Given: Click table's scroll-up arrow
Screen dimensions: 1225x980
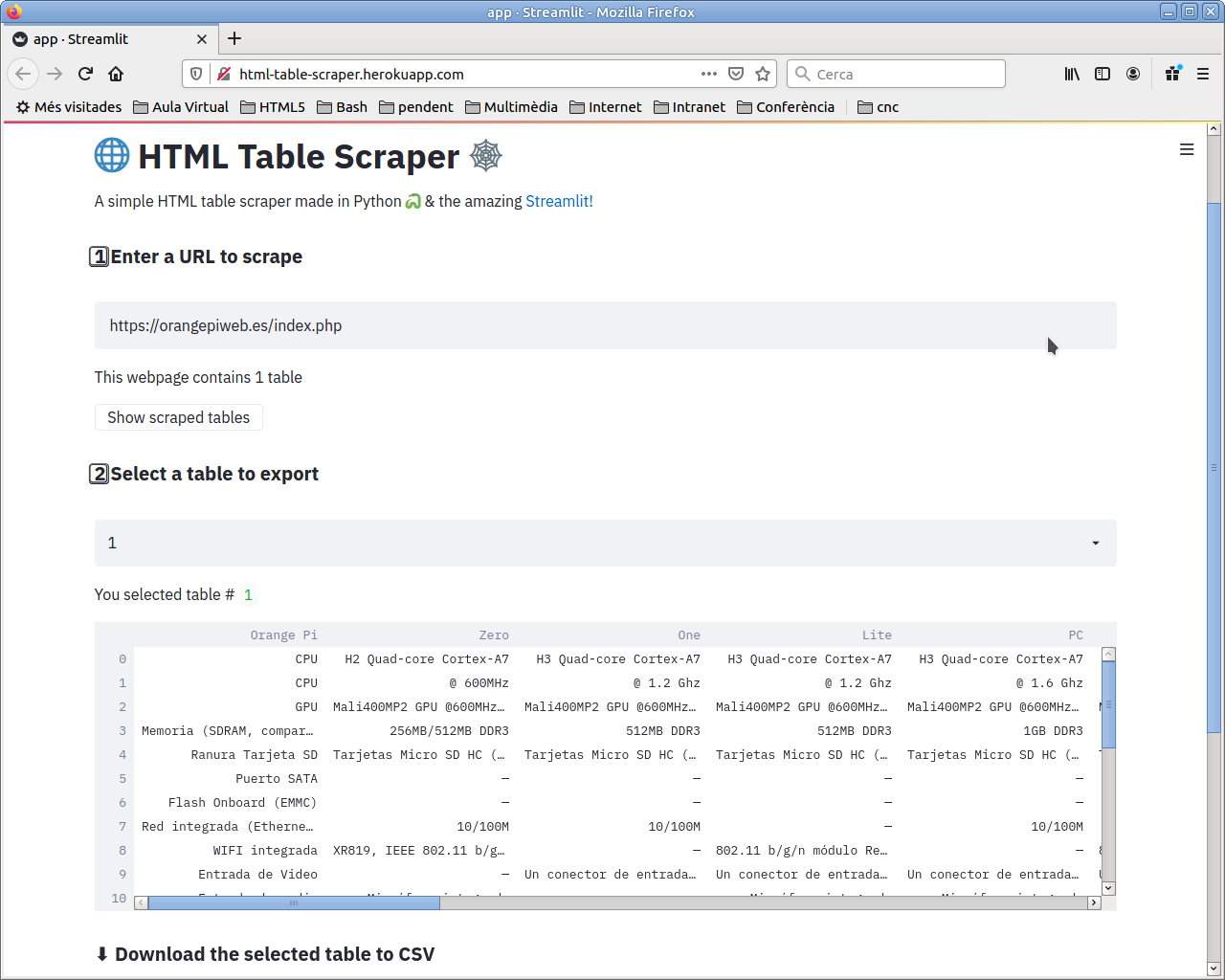Looking at the screenshot, I should (1108, 655).
